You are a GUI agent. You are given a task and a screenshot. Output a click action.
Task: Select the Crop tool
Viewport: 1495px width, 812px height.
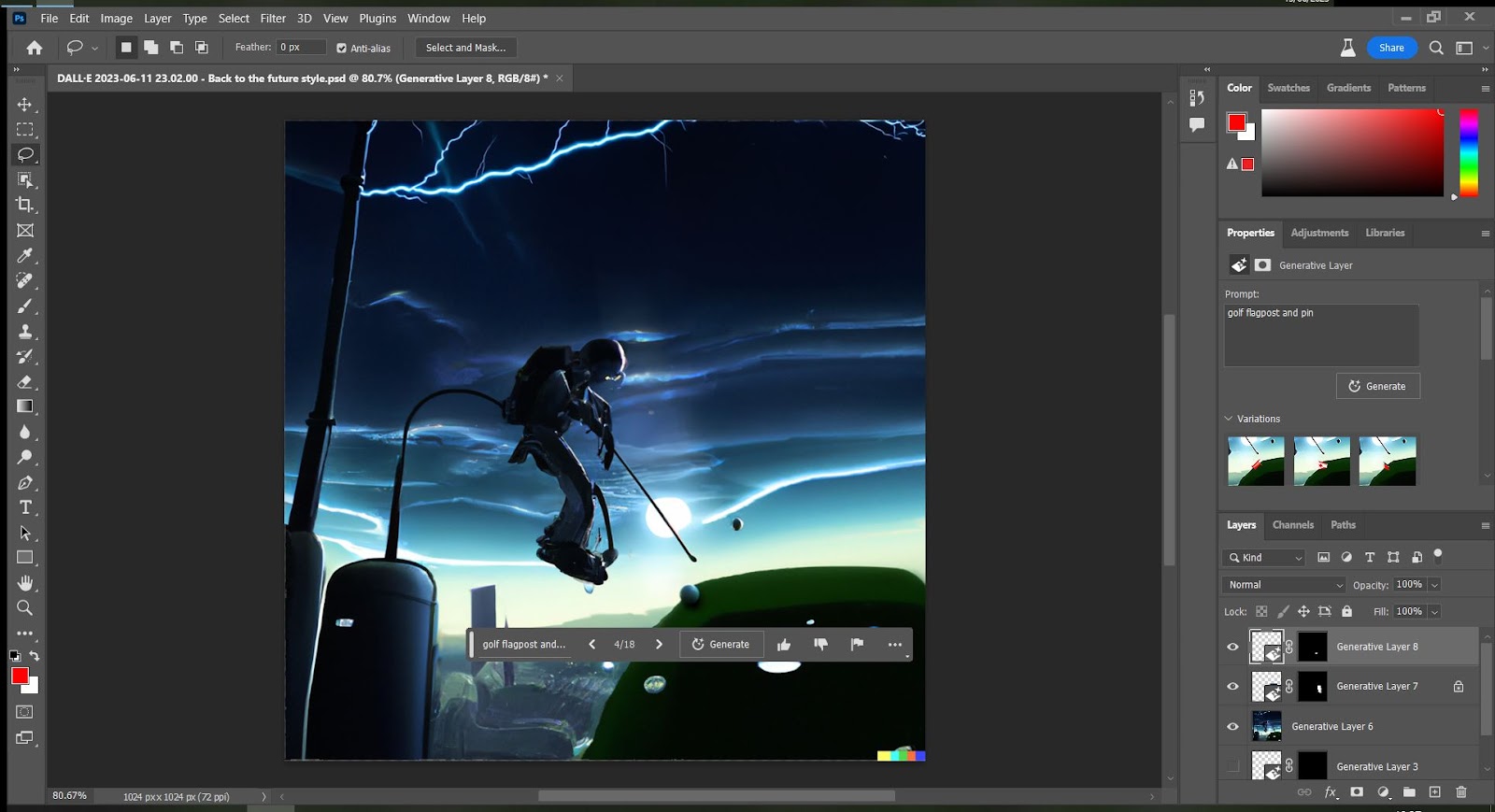pyautogui.click(x=25, y=205)
